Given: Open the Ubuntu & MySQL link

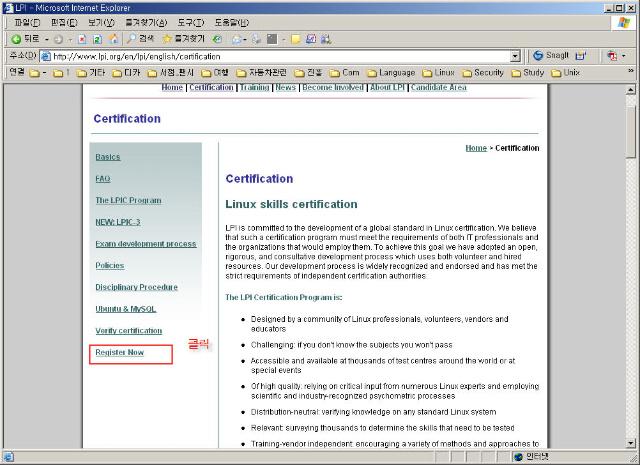Looking at the screenshot, I should click(126, 309).
